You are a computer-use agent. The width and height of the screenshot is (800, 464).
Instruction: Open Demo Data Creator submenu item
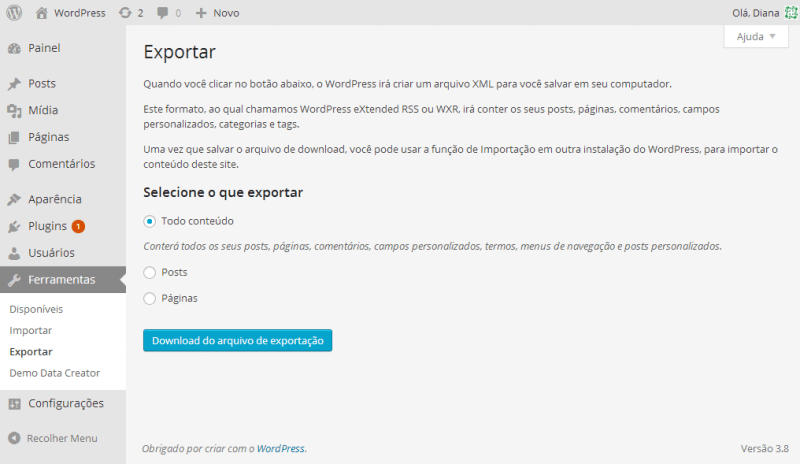(55, 373)
